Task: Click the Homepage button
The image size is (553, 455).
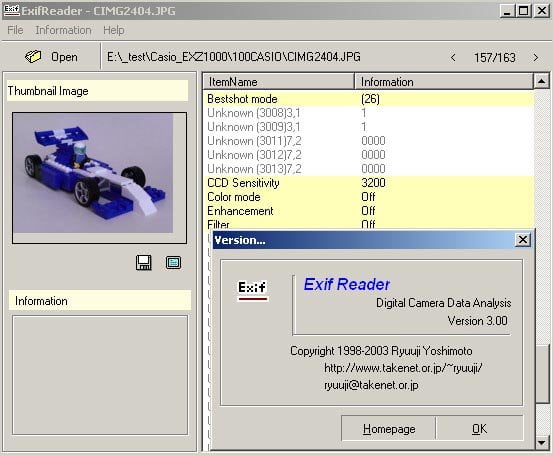Action: click(389, 428)
